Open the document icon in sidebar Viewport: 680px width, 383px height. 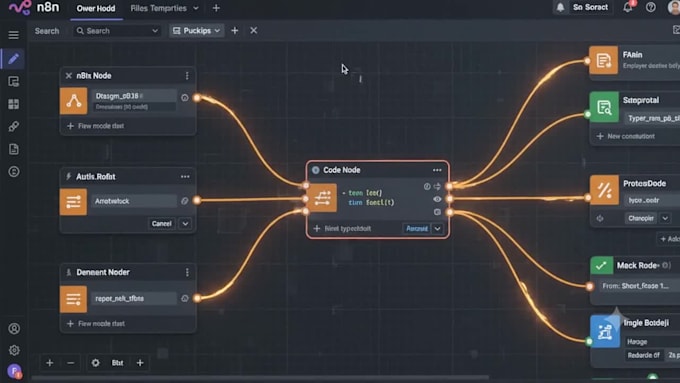13,149
